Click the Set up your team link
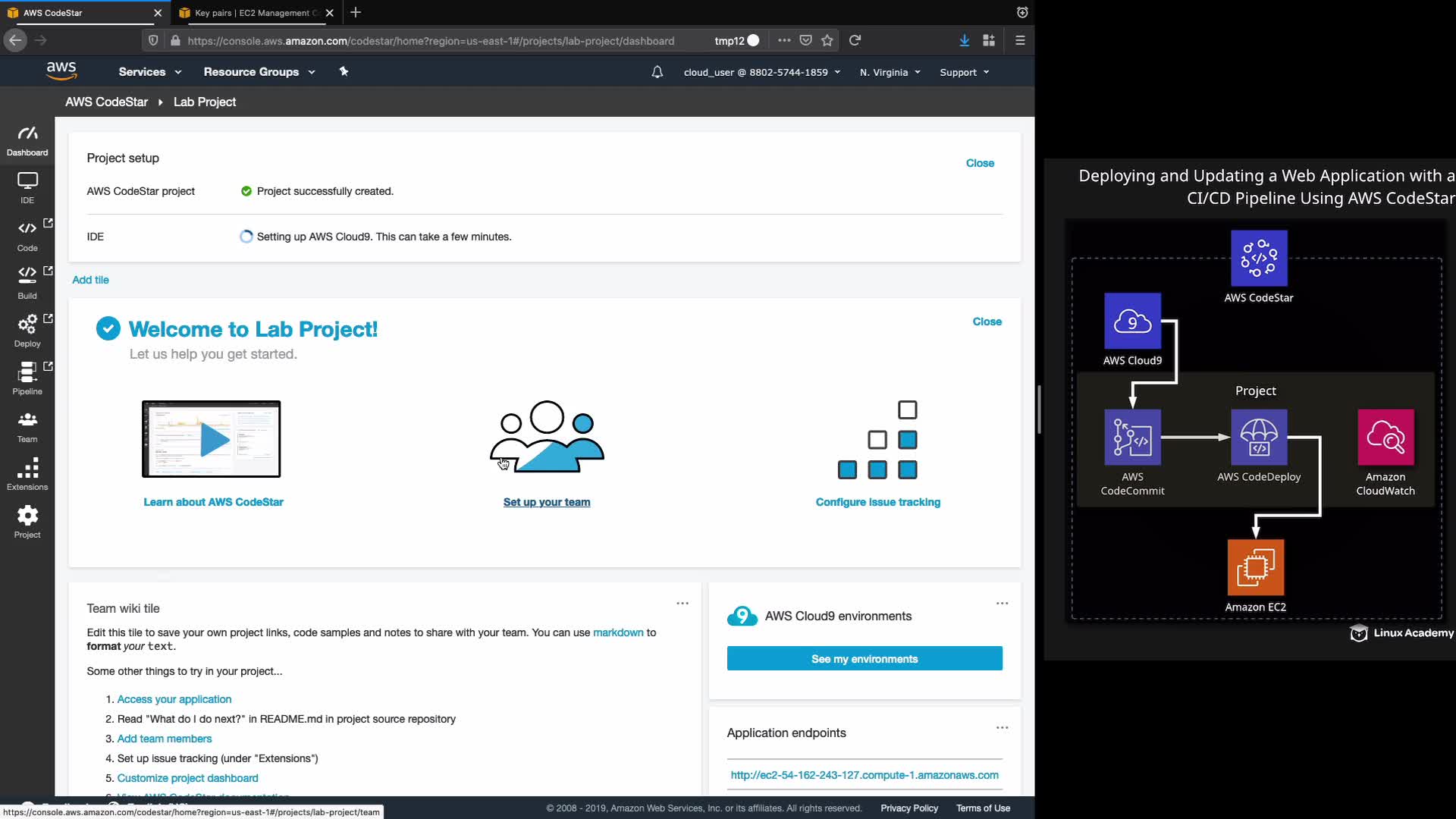This screenshot has width=1456, height=819. [x=547, y=502]
